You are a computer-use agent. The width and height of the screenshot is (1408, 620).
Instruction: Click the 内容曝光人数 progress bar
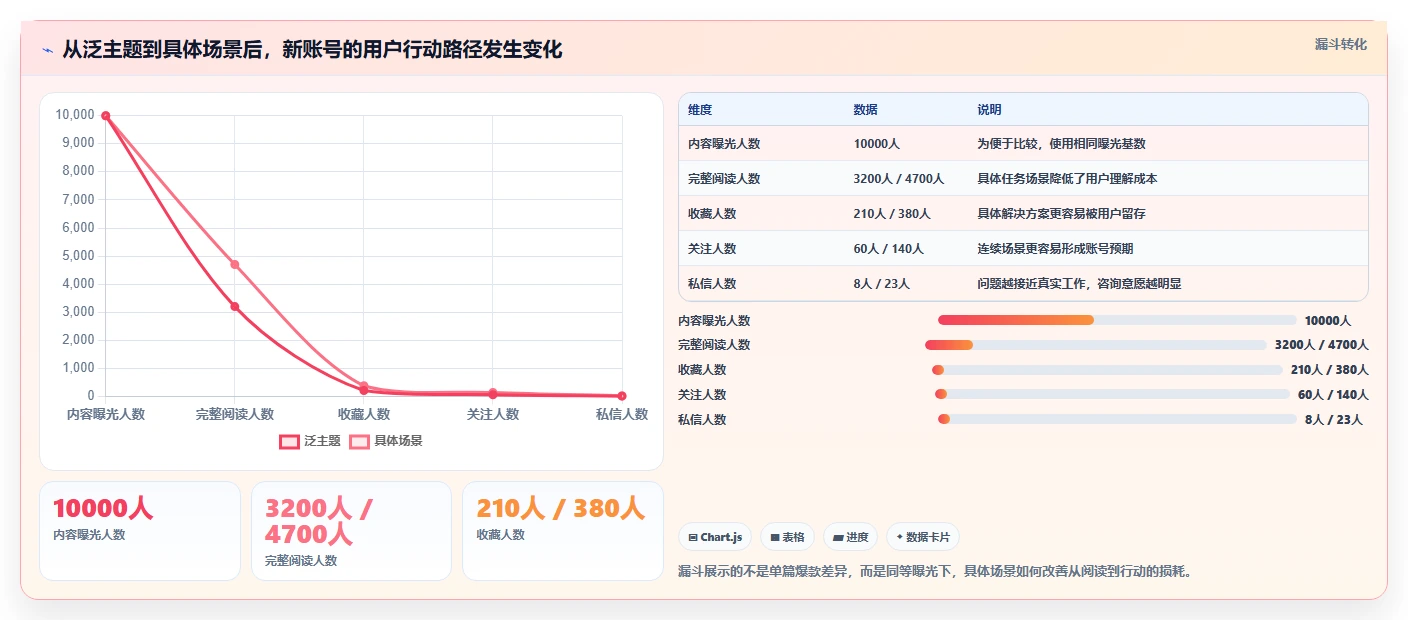click(1117, 320)
